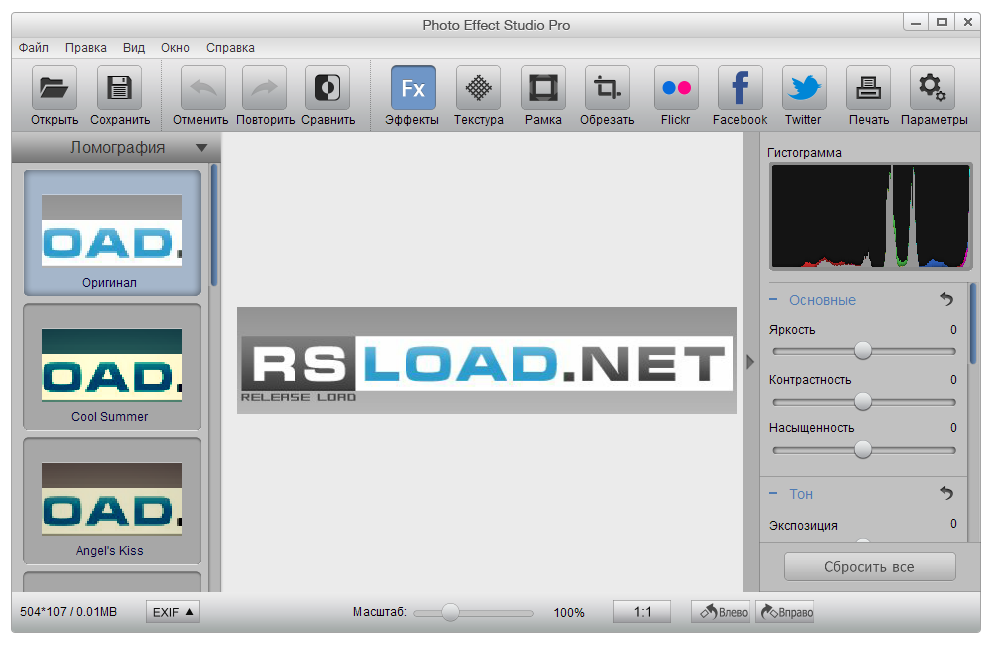Apply the Angel's Kiss effect thumbnail
Screen dimensions: 996x651
coord(112,500)
